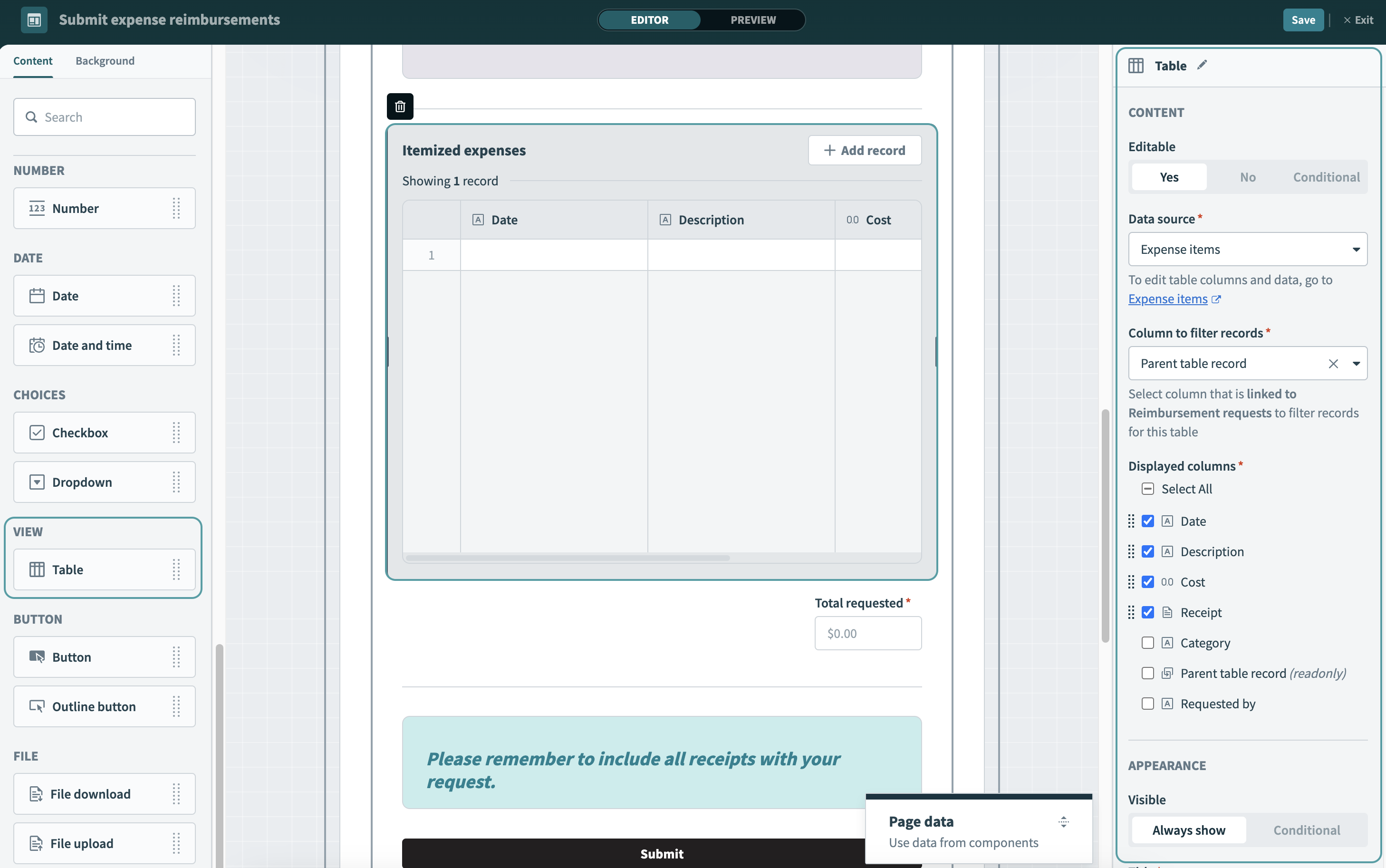The height and width of the screenshot is (868, 1386).
Task: Click the component Search field
Action: (105, 117)
